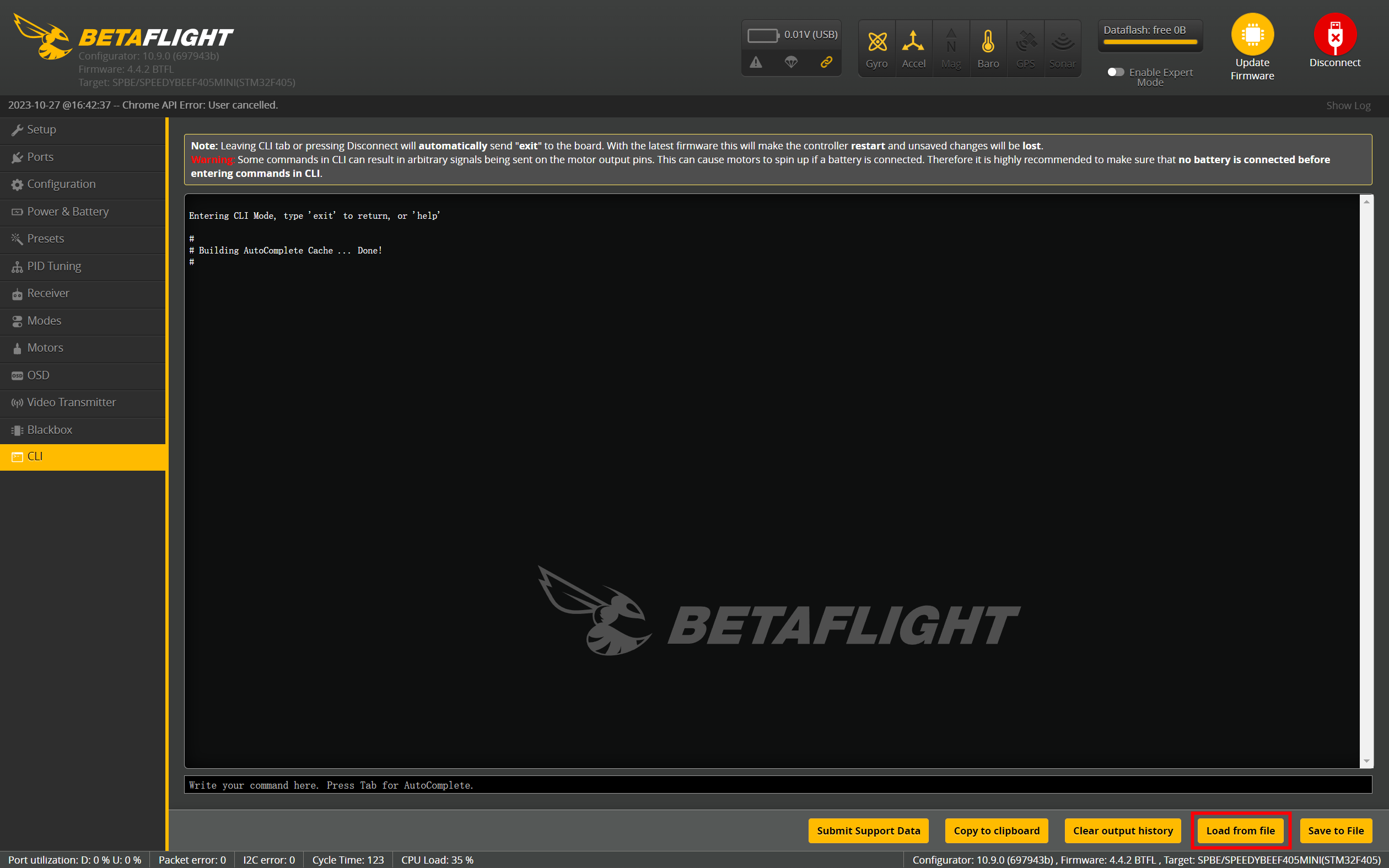Image resolution: width=1389 pixels, height=868 pixels.
Task: Click the arming warning triangle icon
Action: [x=755, y=62]
